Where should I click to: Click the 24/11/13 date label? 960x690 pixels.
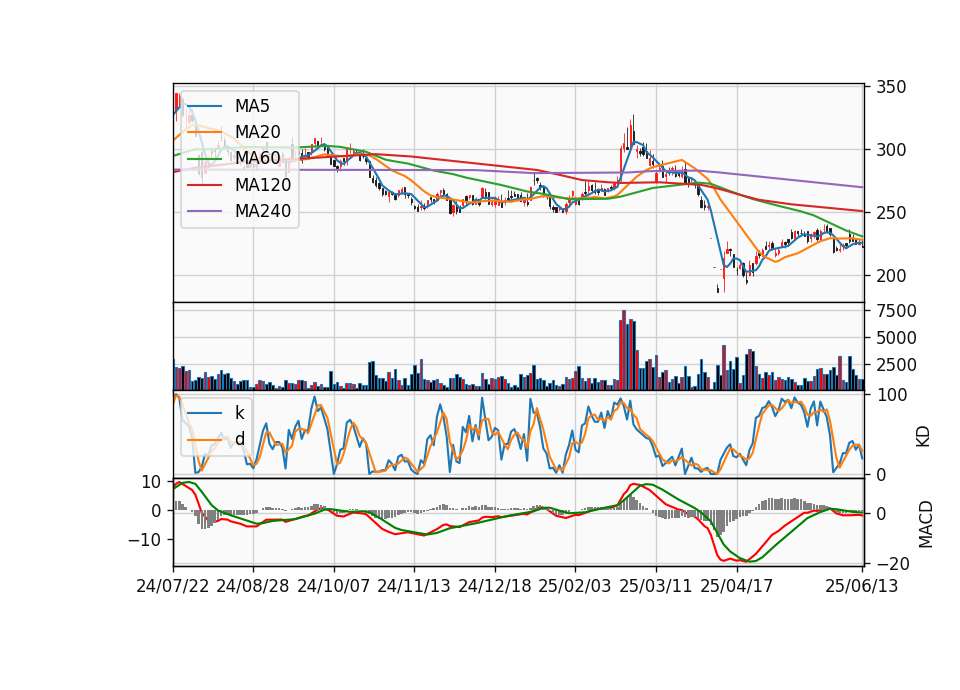414,586
